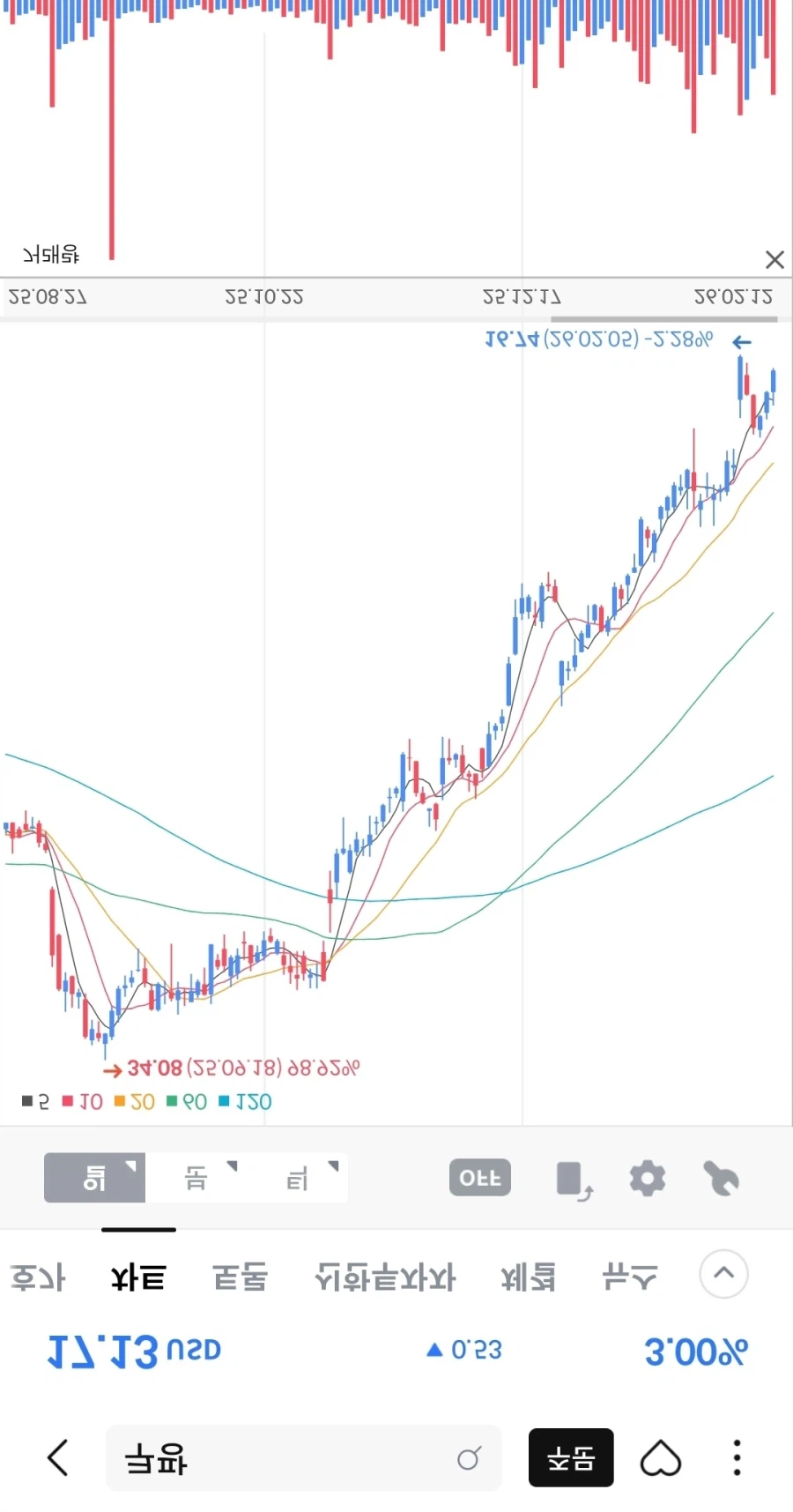Viewport: 793px width, 1512px height.
Task: Select the chart drawing tools wrench icon
Action: click(723, 1179)
